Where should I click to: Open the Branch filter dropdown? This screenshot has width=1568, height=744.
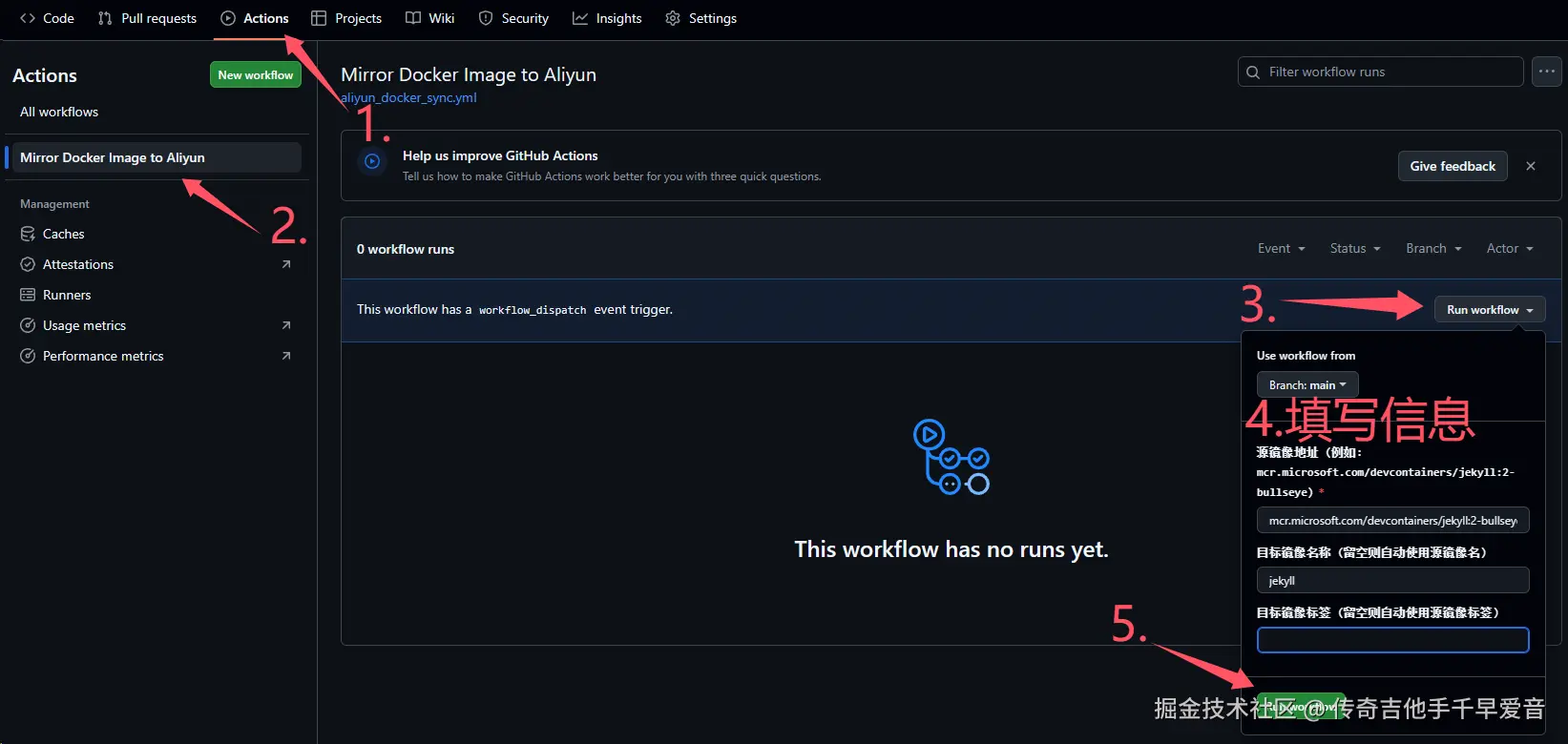[1433, 248]
